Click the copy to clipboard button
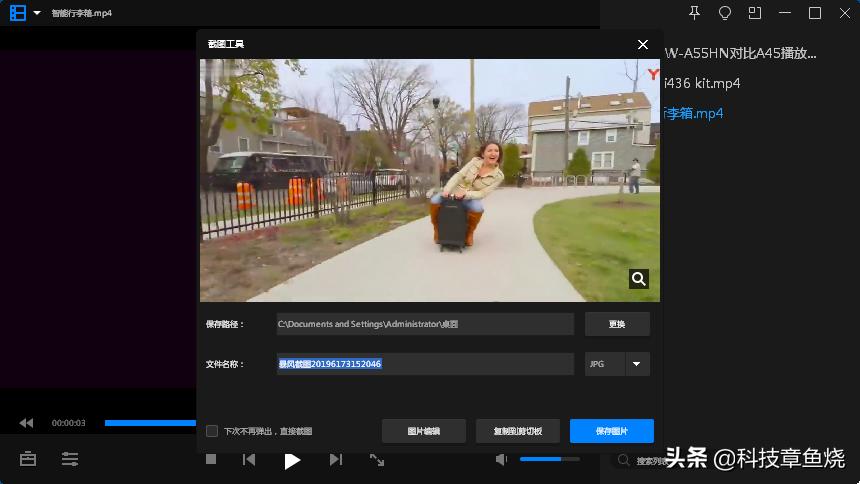This screenshot has width=860, height=484. 517,431
